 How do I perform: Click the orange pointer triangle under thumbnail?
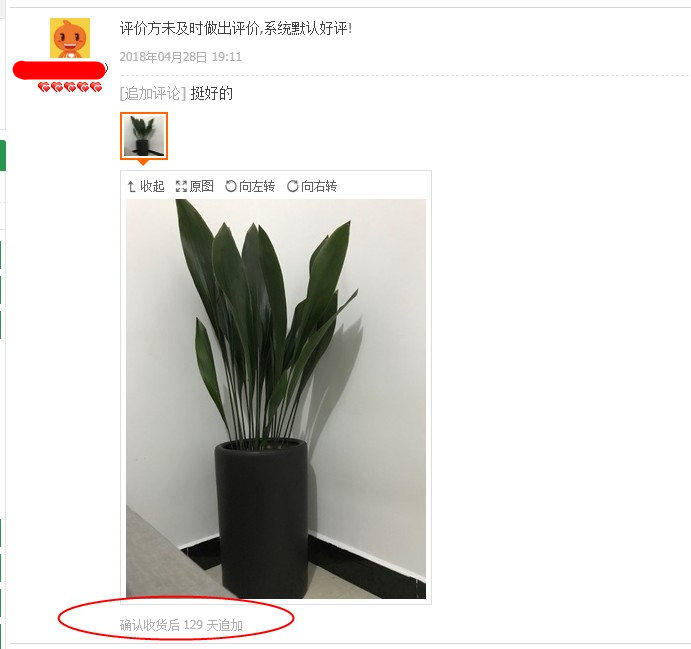click(x=143, y=163)
